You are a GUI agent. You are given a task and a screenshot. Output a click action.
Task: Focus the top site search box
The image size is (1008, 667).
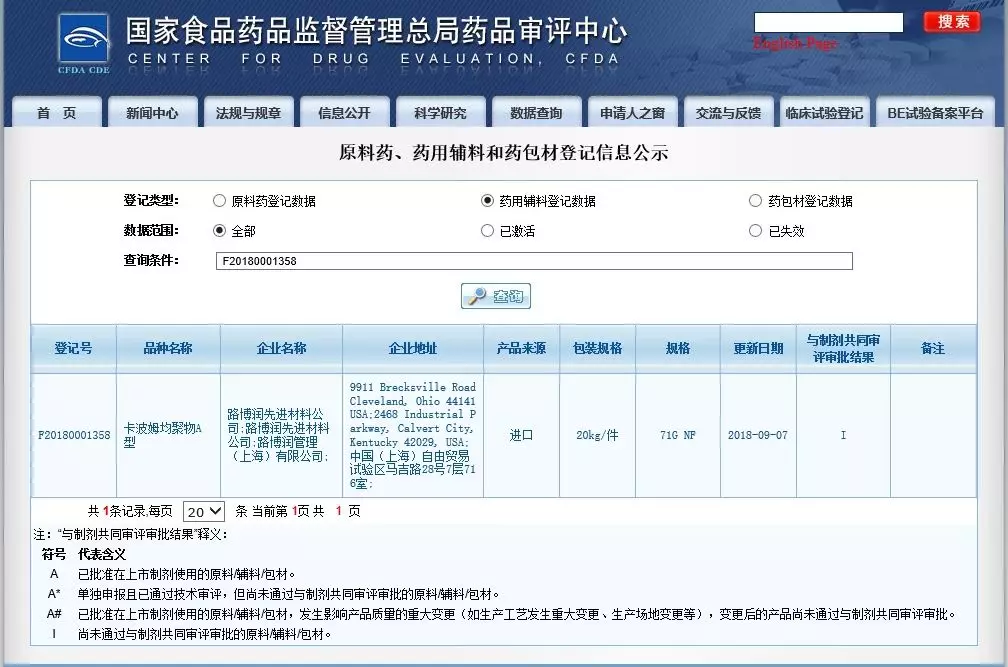click(829, 22)
